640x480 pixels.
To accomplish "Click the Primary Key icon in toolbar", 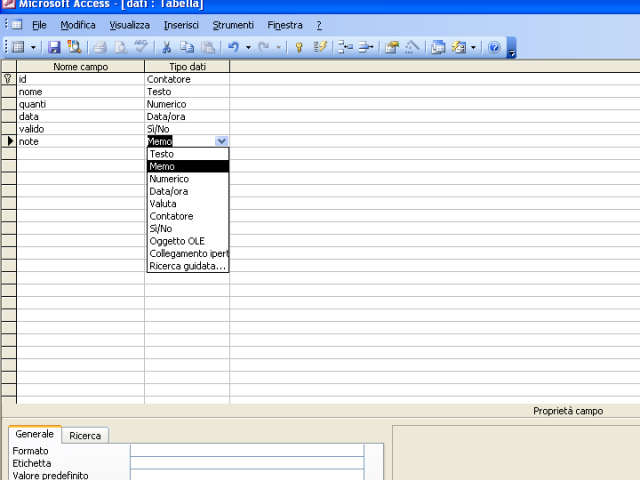I will 298,47.
